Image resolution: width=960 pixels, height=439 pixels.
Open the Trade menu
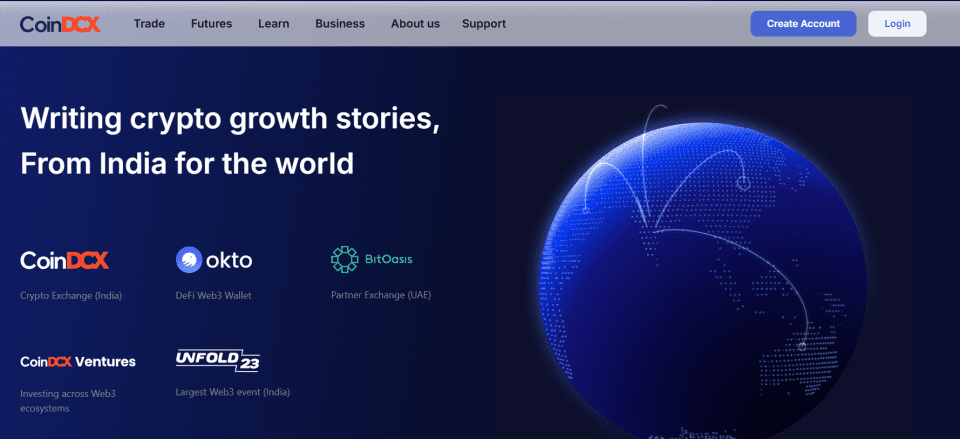tap(149, 24)
